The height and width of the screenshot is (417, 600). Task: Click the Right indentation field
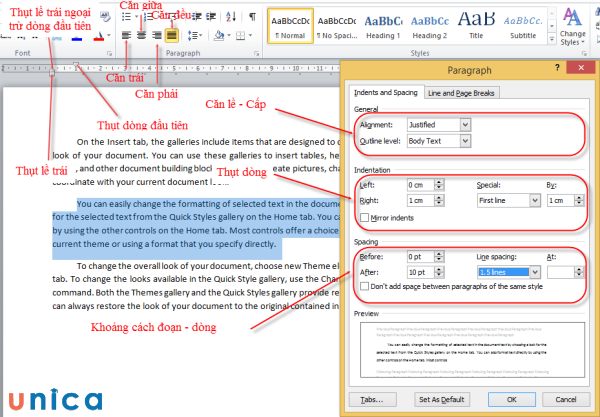coord(420,200)
